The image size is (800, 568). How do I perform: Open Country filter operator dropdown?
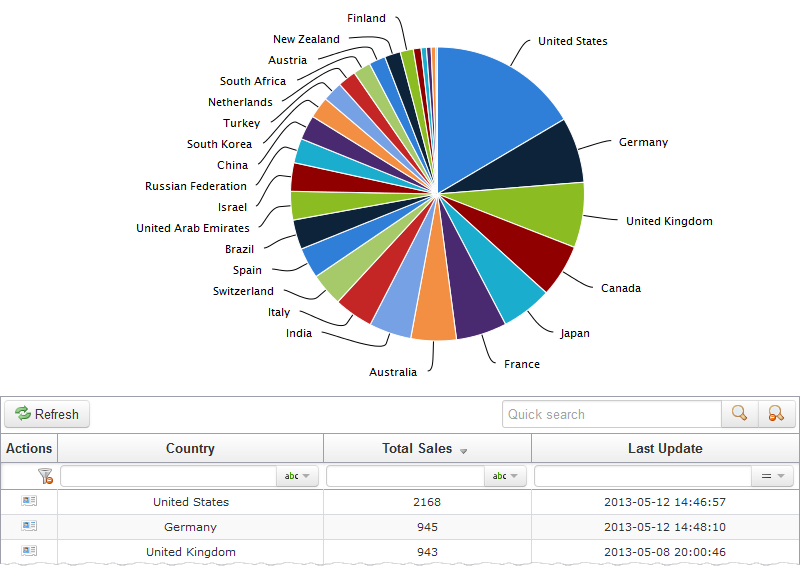pos(297,477)
